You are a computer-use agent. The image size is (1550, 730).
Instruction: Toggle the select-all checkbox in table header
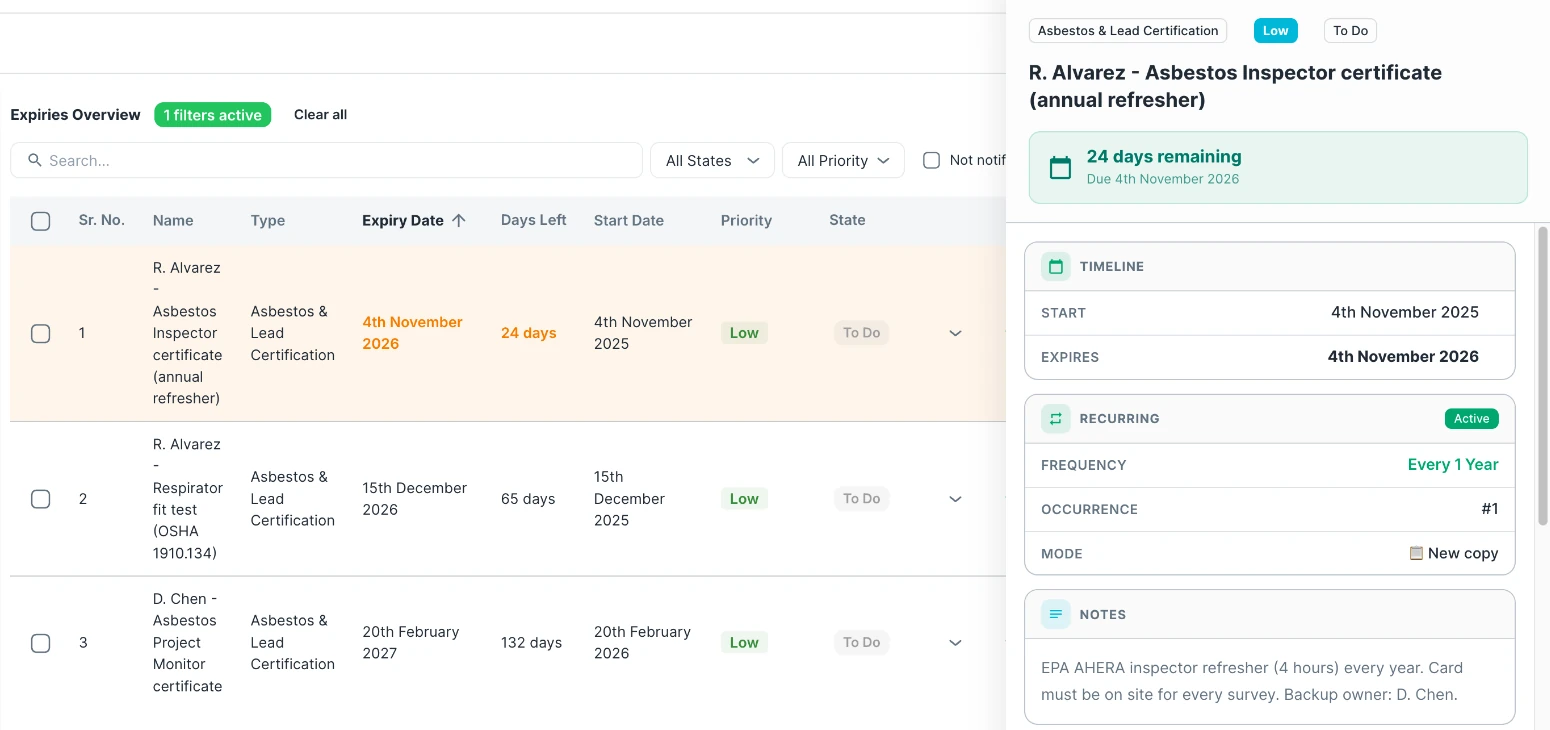pyautogui.click(x=41, y=221)
